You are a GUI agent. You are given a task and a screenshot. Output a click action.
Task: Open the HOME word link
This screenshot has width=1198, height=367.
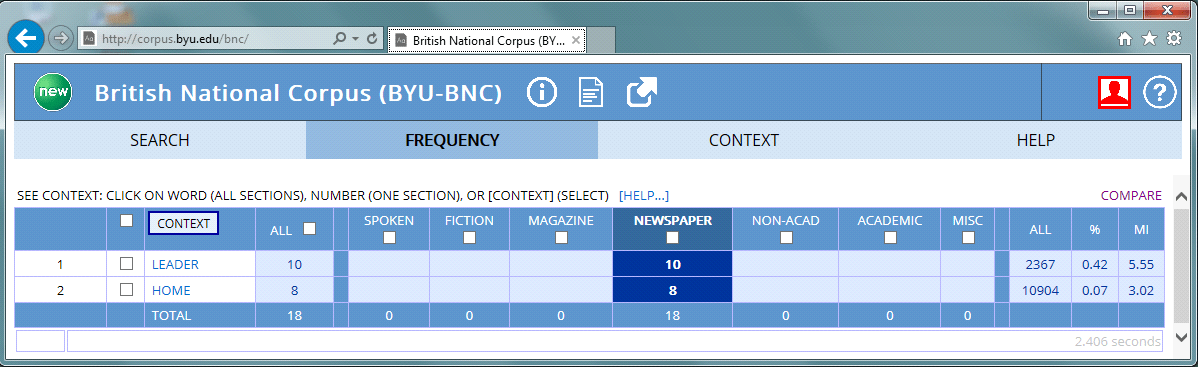171,290
